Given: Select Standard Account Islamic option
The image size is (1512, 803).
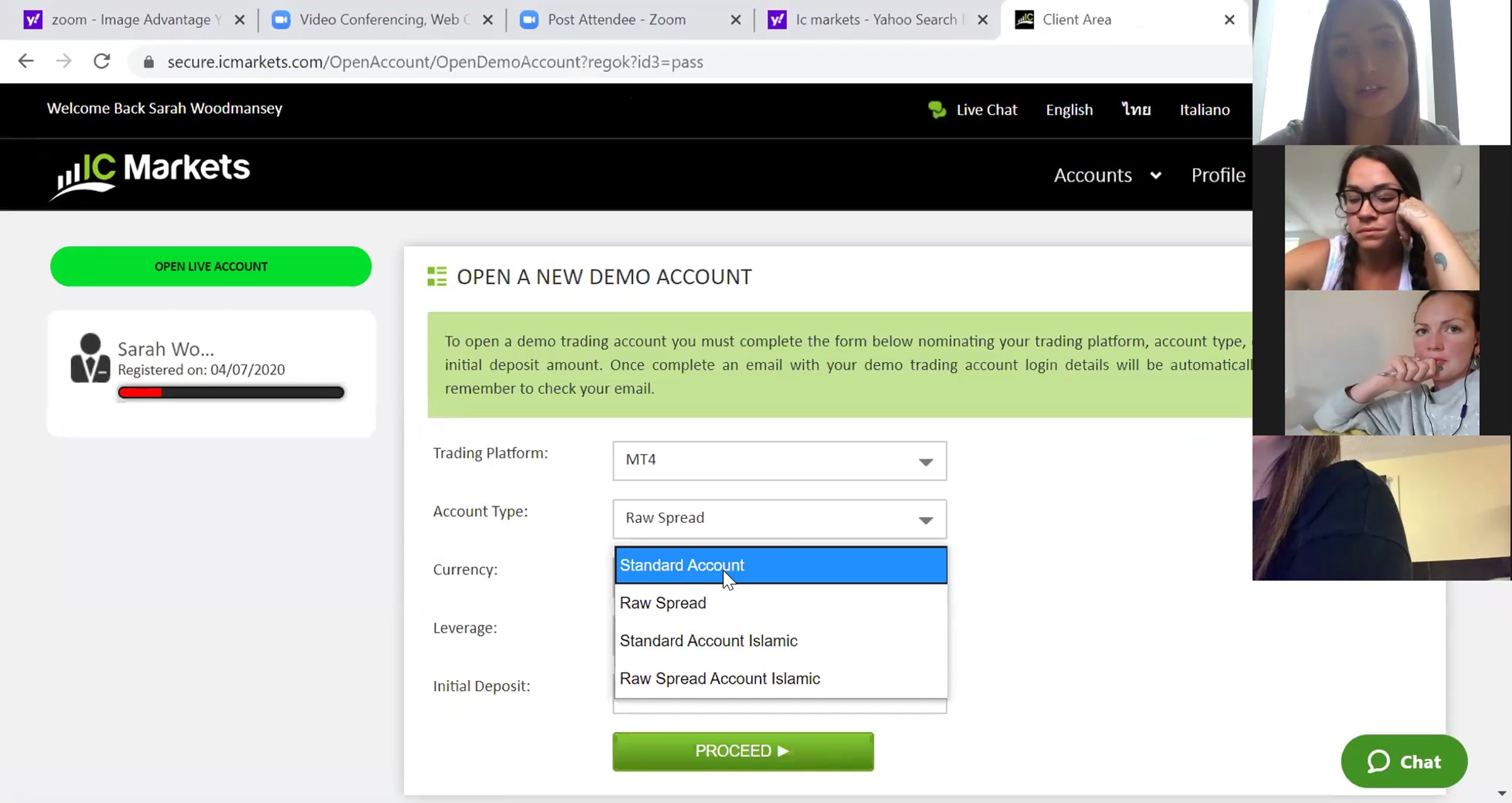Looking at the screenshot, I should 780,641.
